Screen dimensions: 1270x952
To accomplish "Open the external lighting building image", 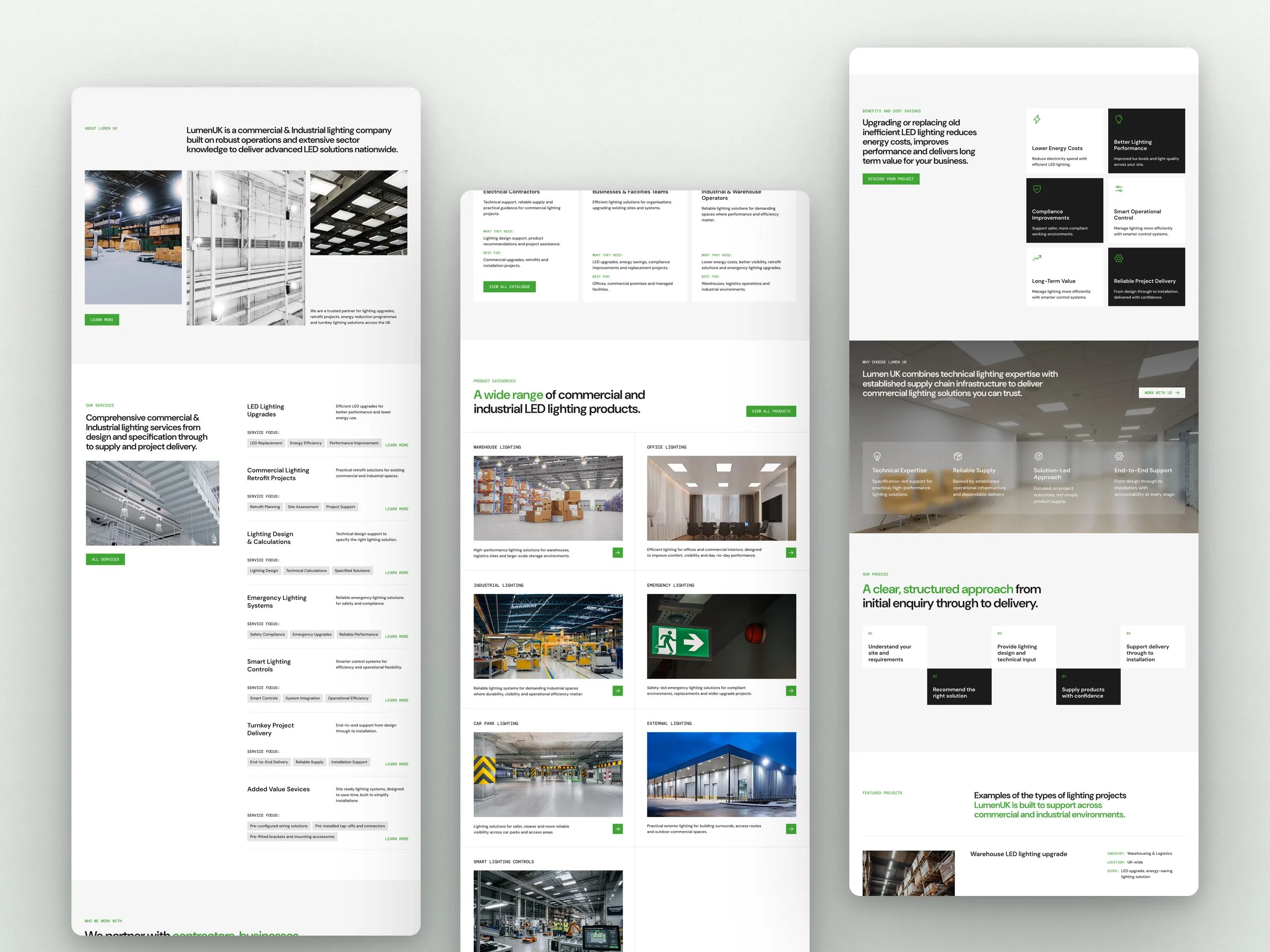I will click(x=721, y=774).
